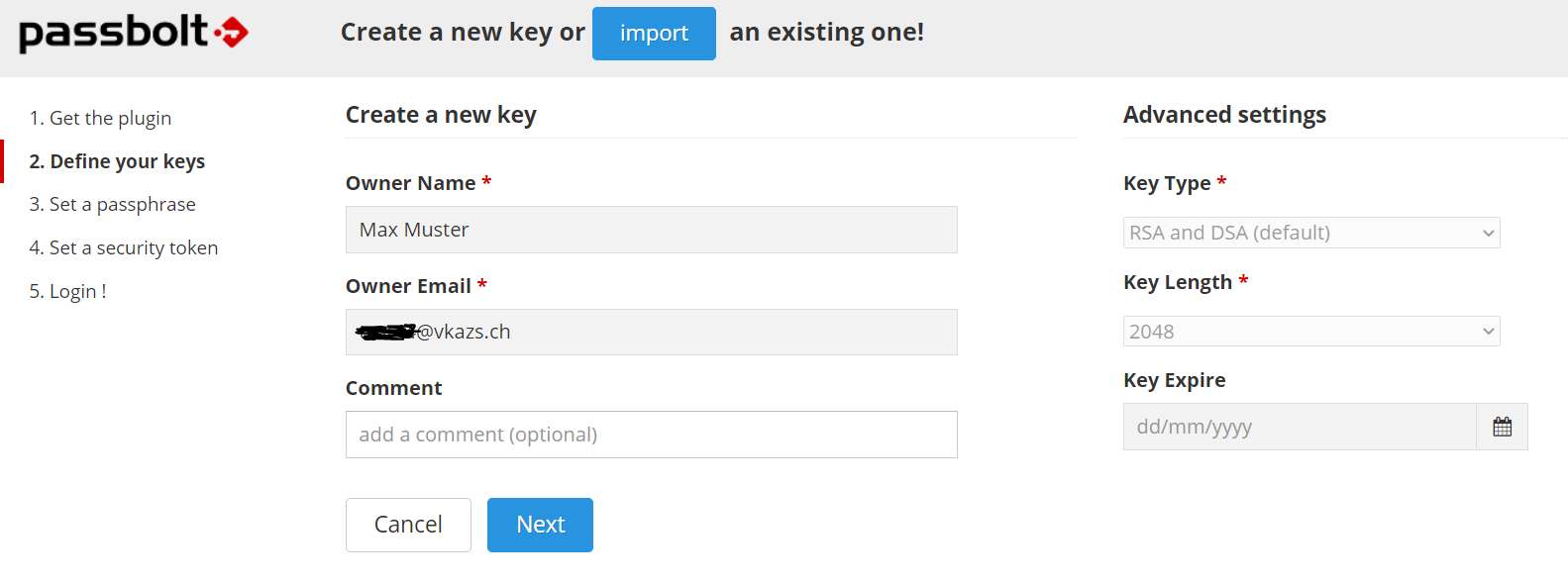Viewport: 1568px width, 583px height.
Task: Click the optional Comment field
Action: click(x=652, y=435)
